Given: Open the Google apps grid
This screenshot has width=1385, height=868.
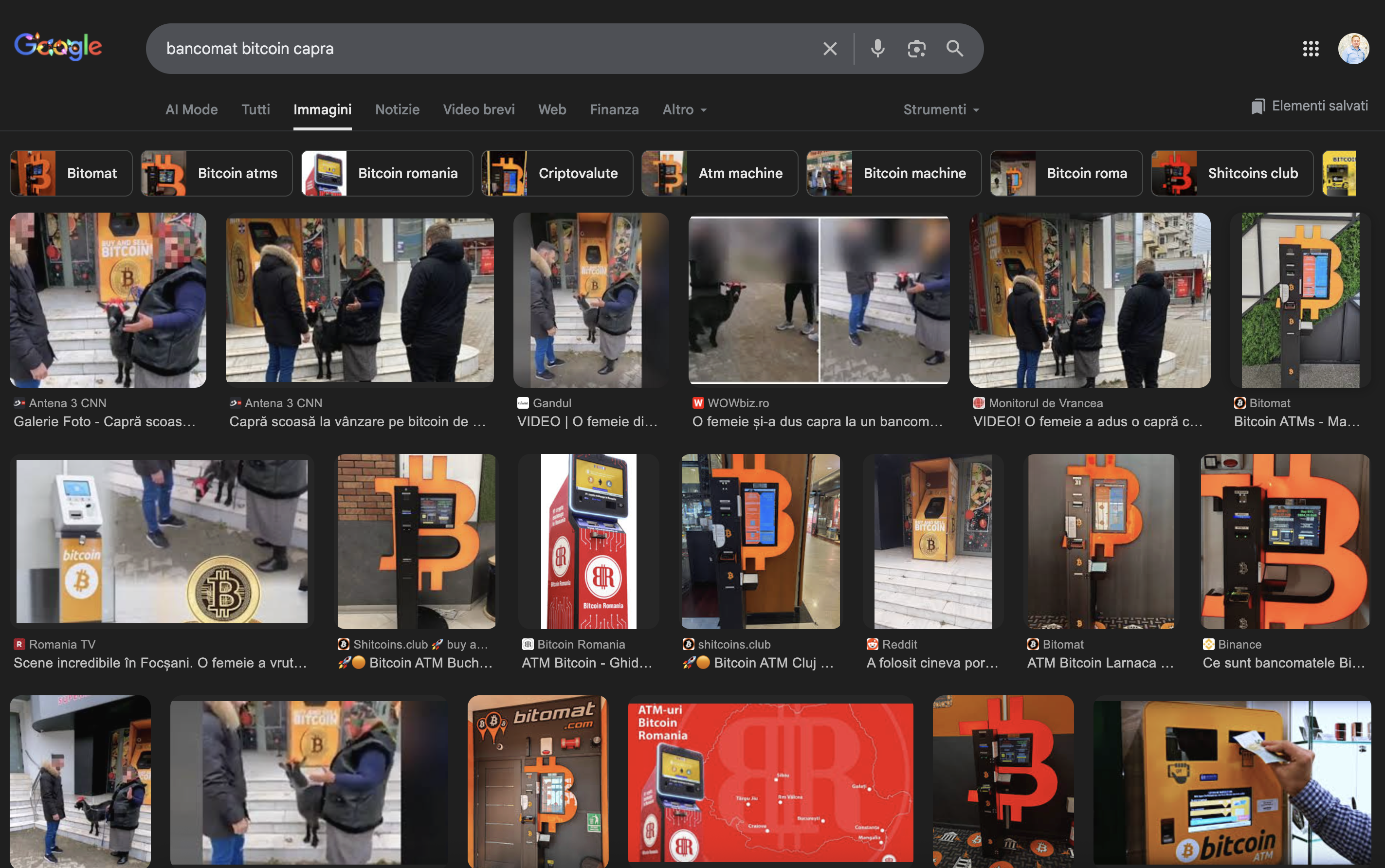Looking at the screenshot, I should pos(1311,49).
